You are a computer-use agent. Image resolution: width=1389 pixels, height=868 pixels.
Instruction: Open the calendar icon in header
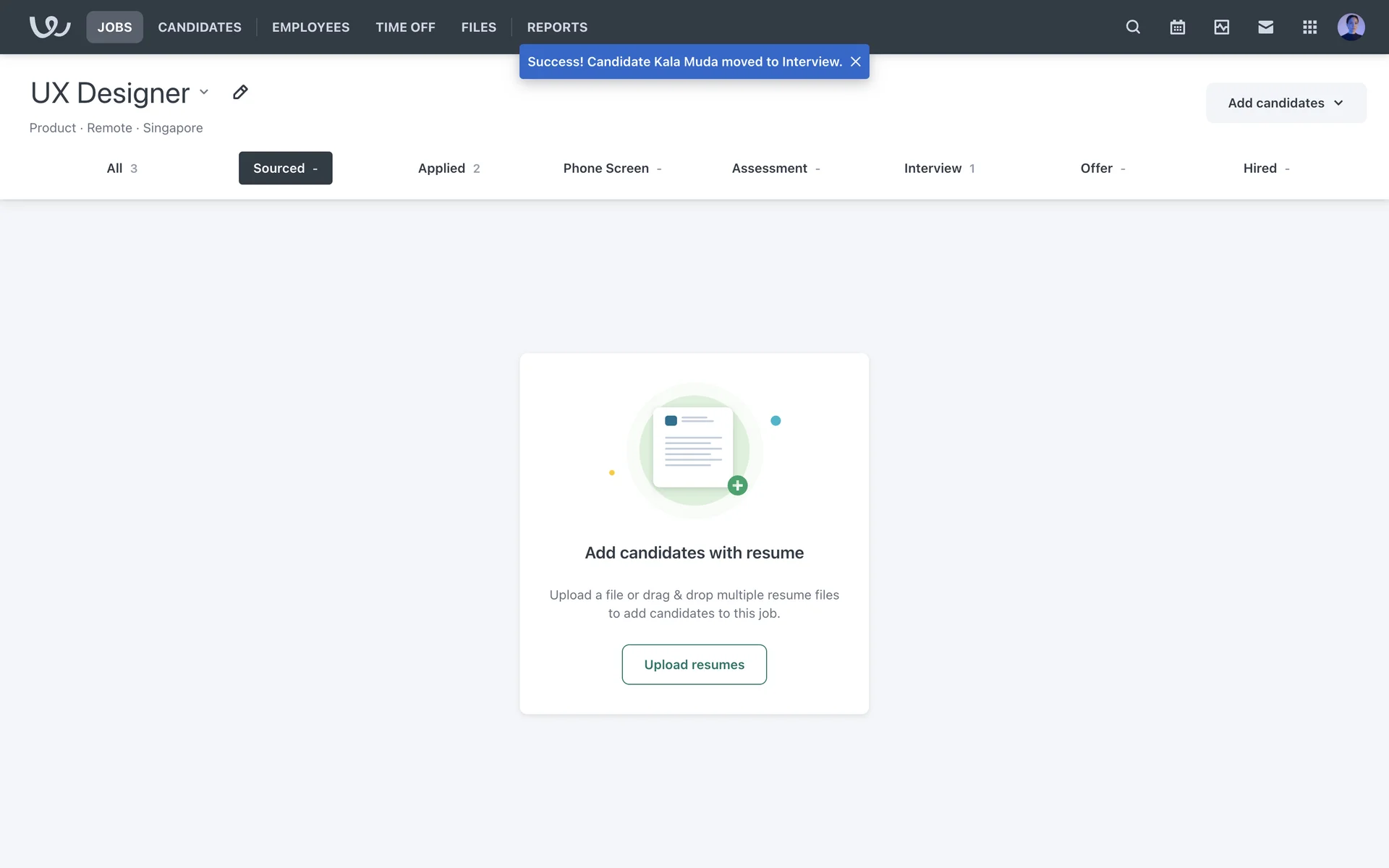pos(1177,27)
